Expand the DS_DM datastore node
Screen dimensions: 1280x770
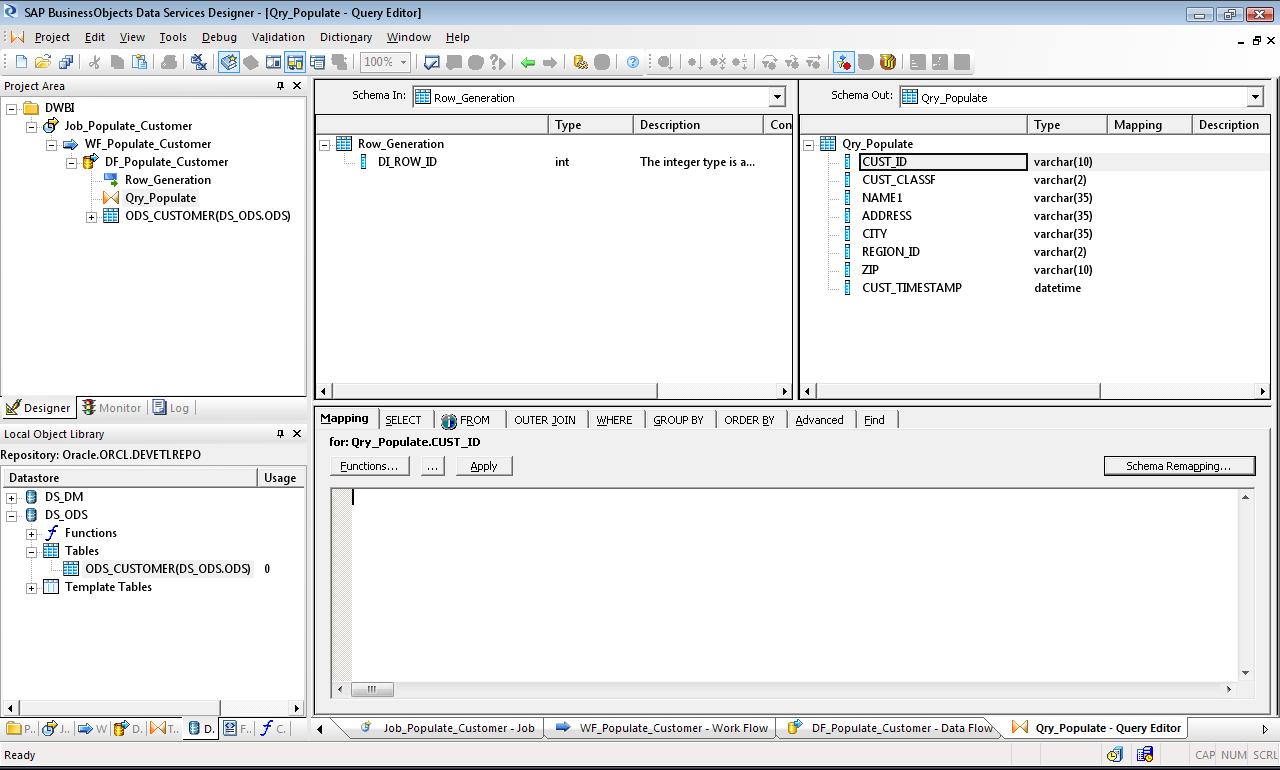click(12, 497)
